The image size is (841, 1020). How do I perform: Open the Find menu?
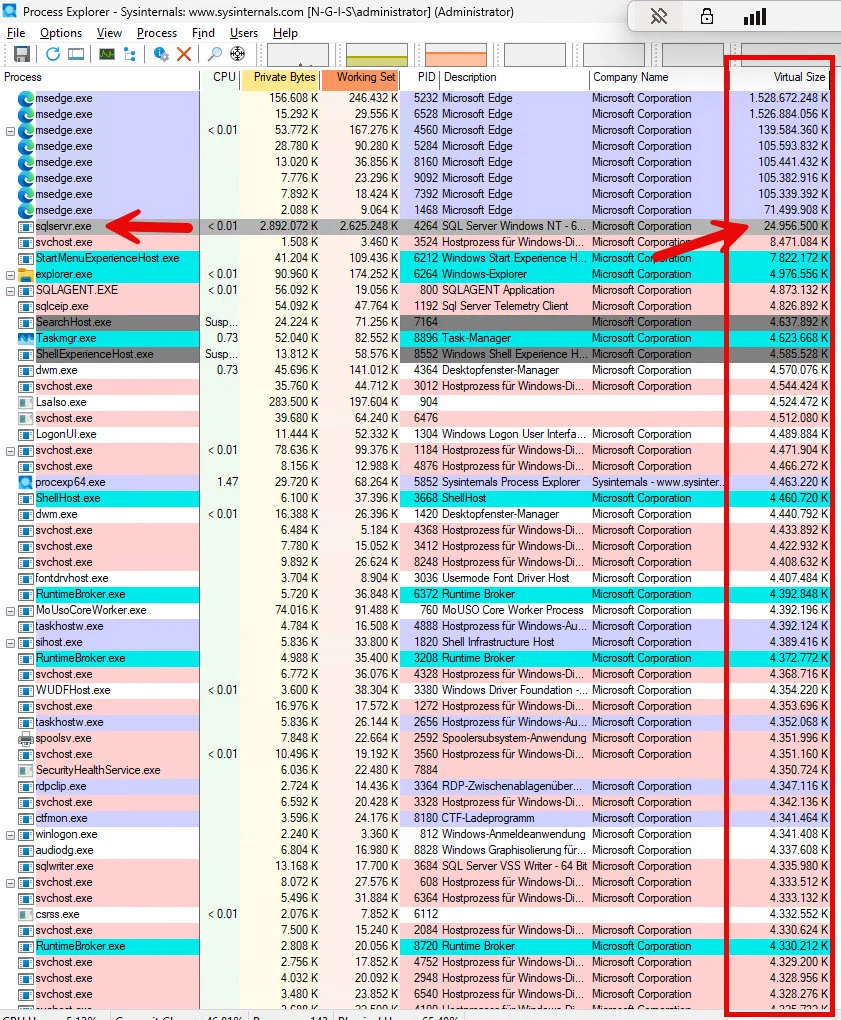tap(203, 33)
